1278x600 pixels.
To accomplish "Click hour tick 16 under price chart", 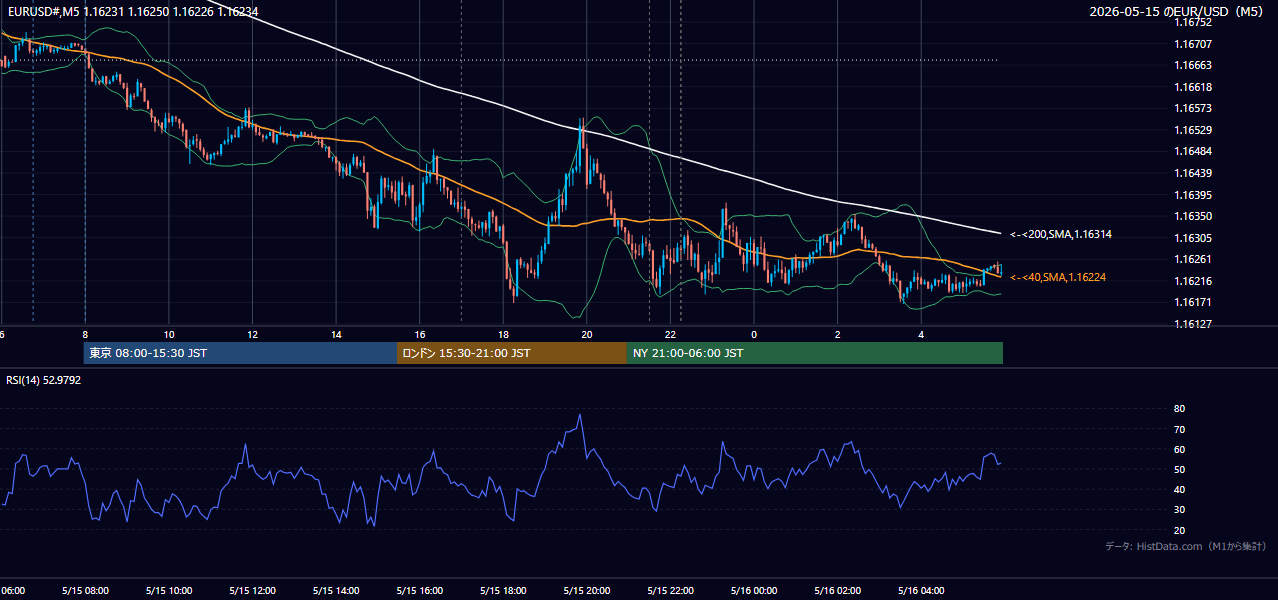I will click(420, 334).
